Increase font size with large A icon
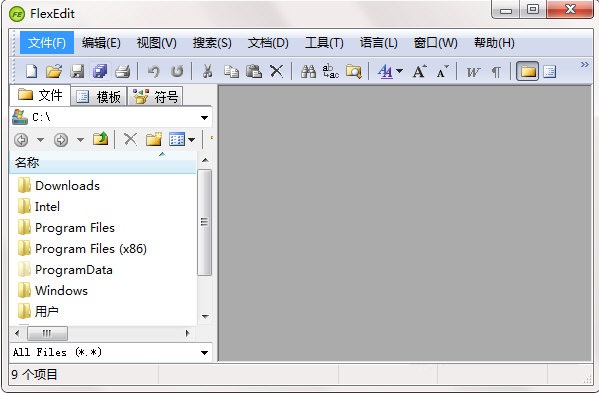Screen dimensions: 599x393 pos(419,71)
